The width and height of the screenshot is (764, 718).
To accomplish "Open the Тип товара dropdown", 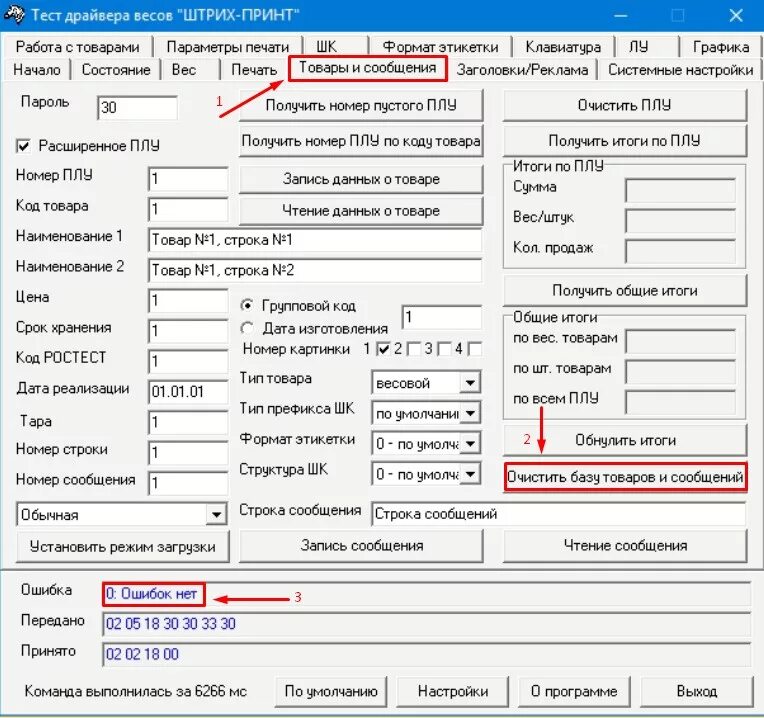I will pos(470,383).
